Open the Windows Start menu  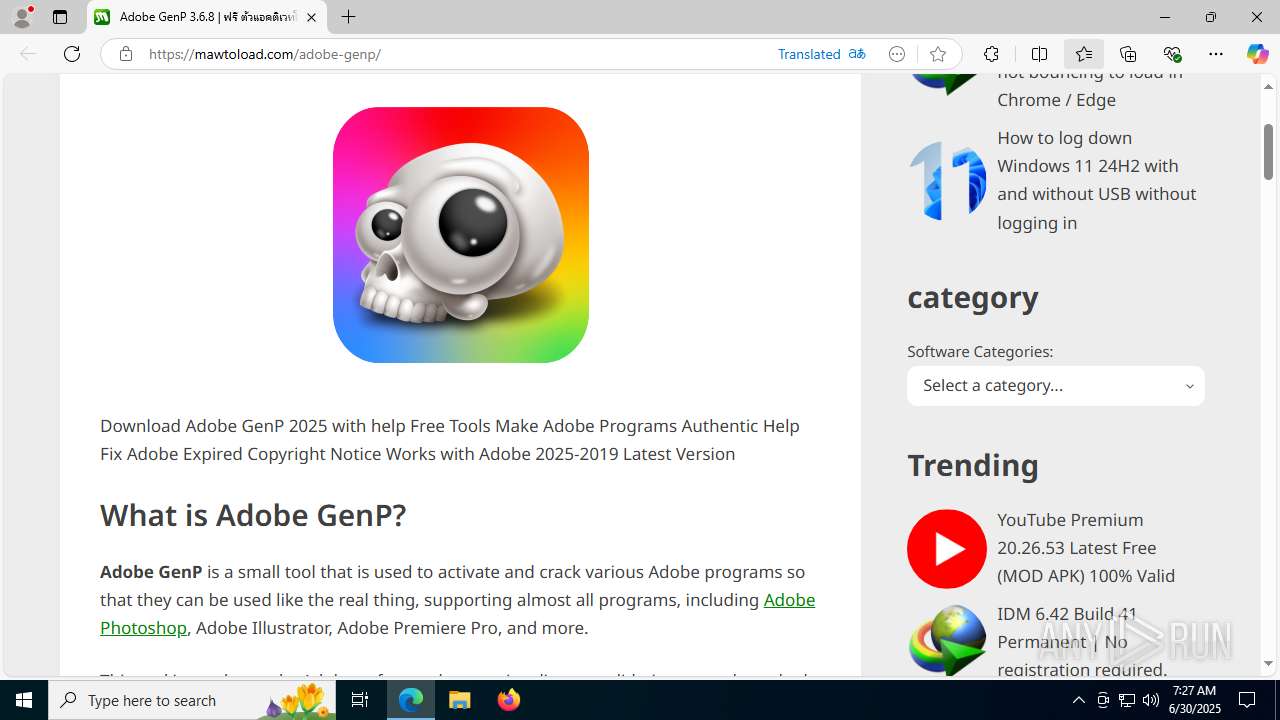click(24, 700)
